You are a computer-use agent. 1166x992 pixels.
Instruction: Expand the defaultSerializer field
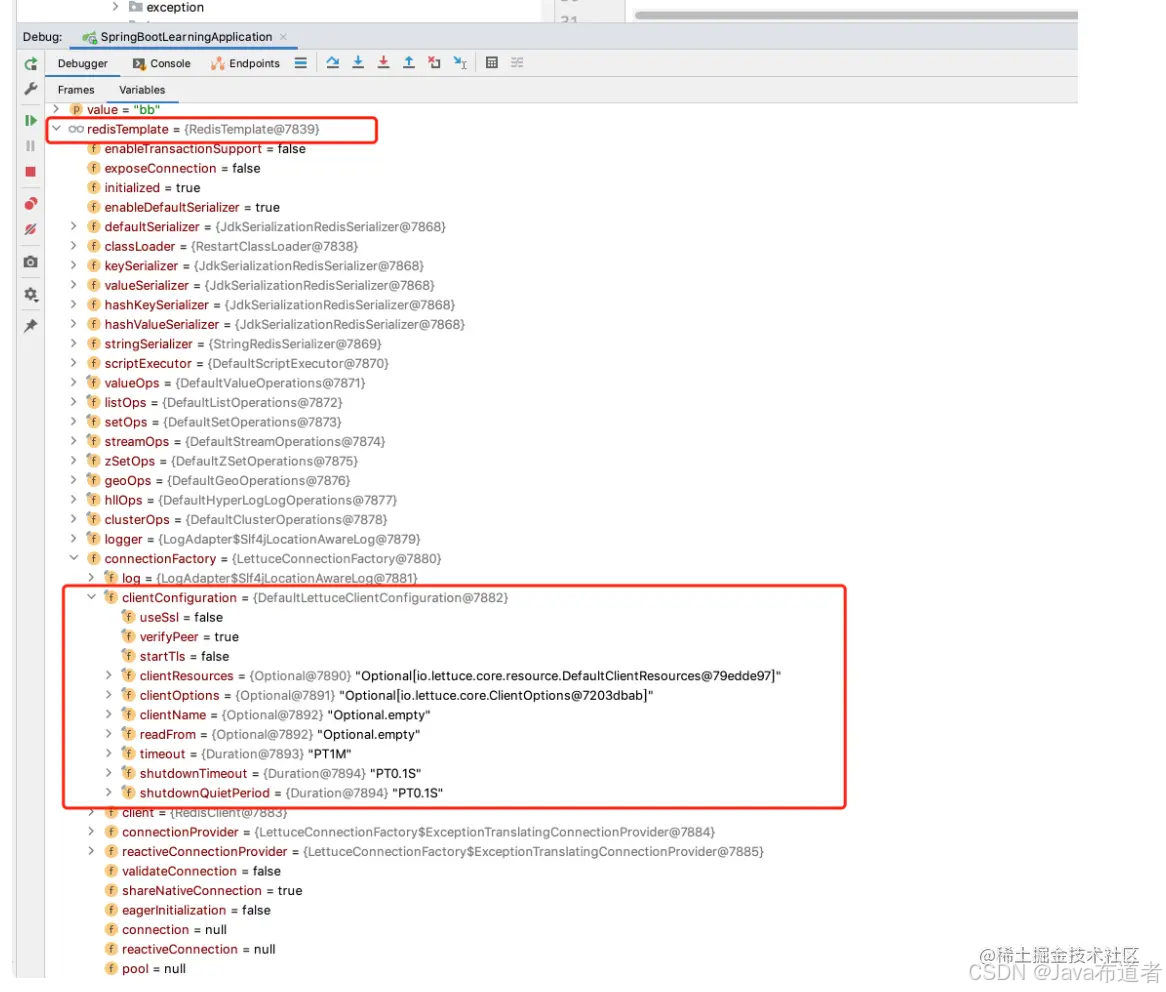(x=74, y=226)
